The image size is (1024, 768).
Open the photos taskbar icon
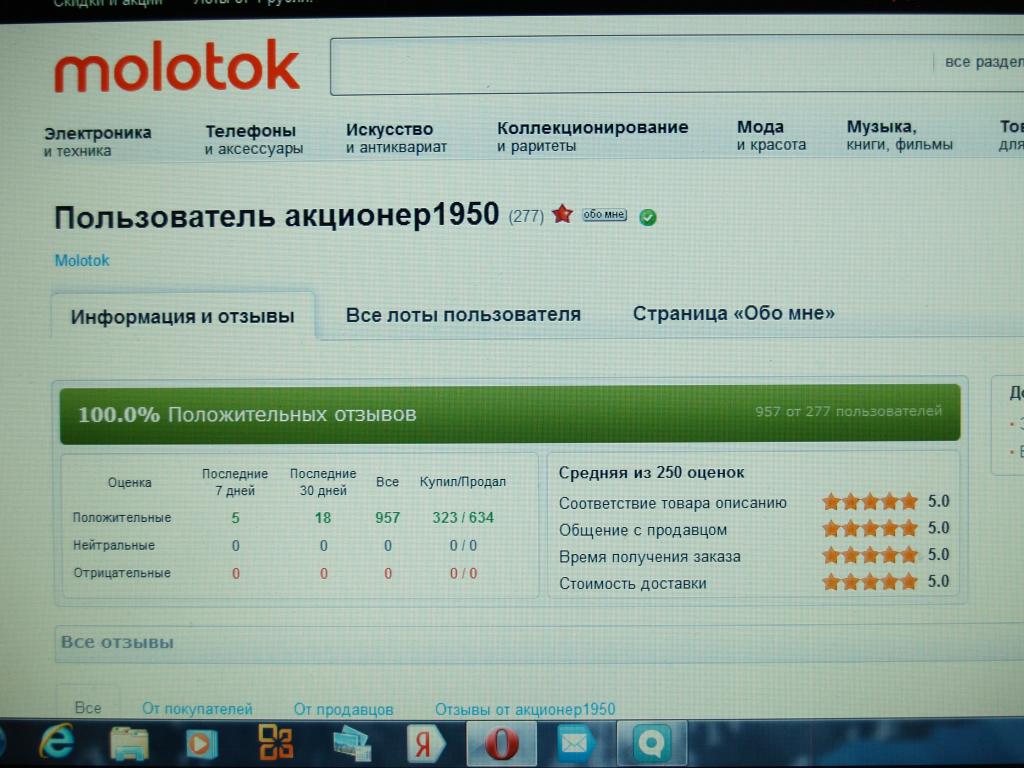pyautogui.click(x=351, y=744)
